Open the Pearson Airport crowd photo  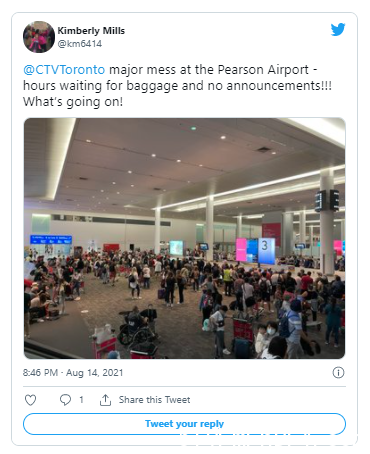click(185, 238)
